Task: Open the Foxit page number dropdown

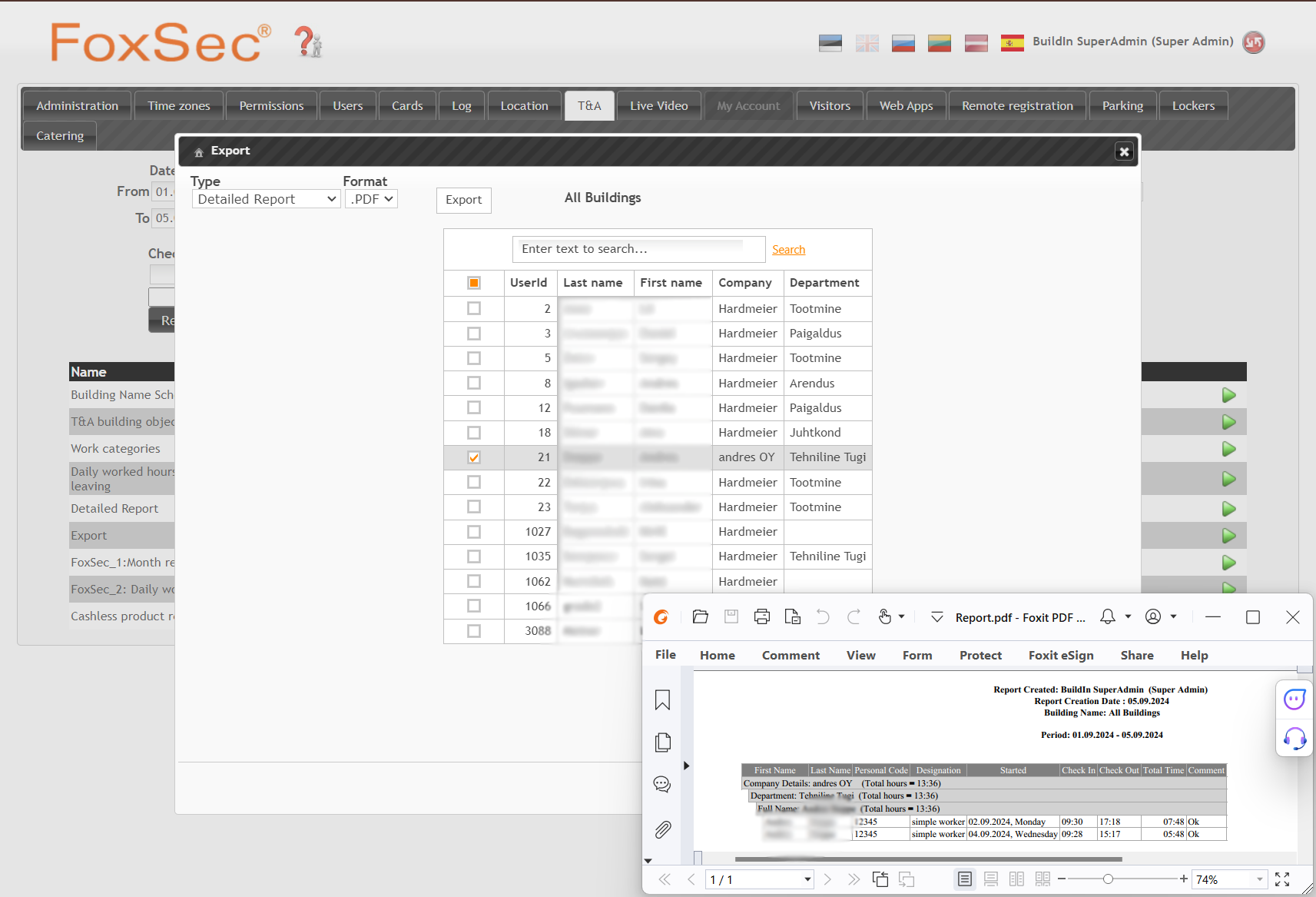Action: [x=807, y=879]
